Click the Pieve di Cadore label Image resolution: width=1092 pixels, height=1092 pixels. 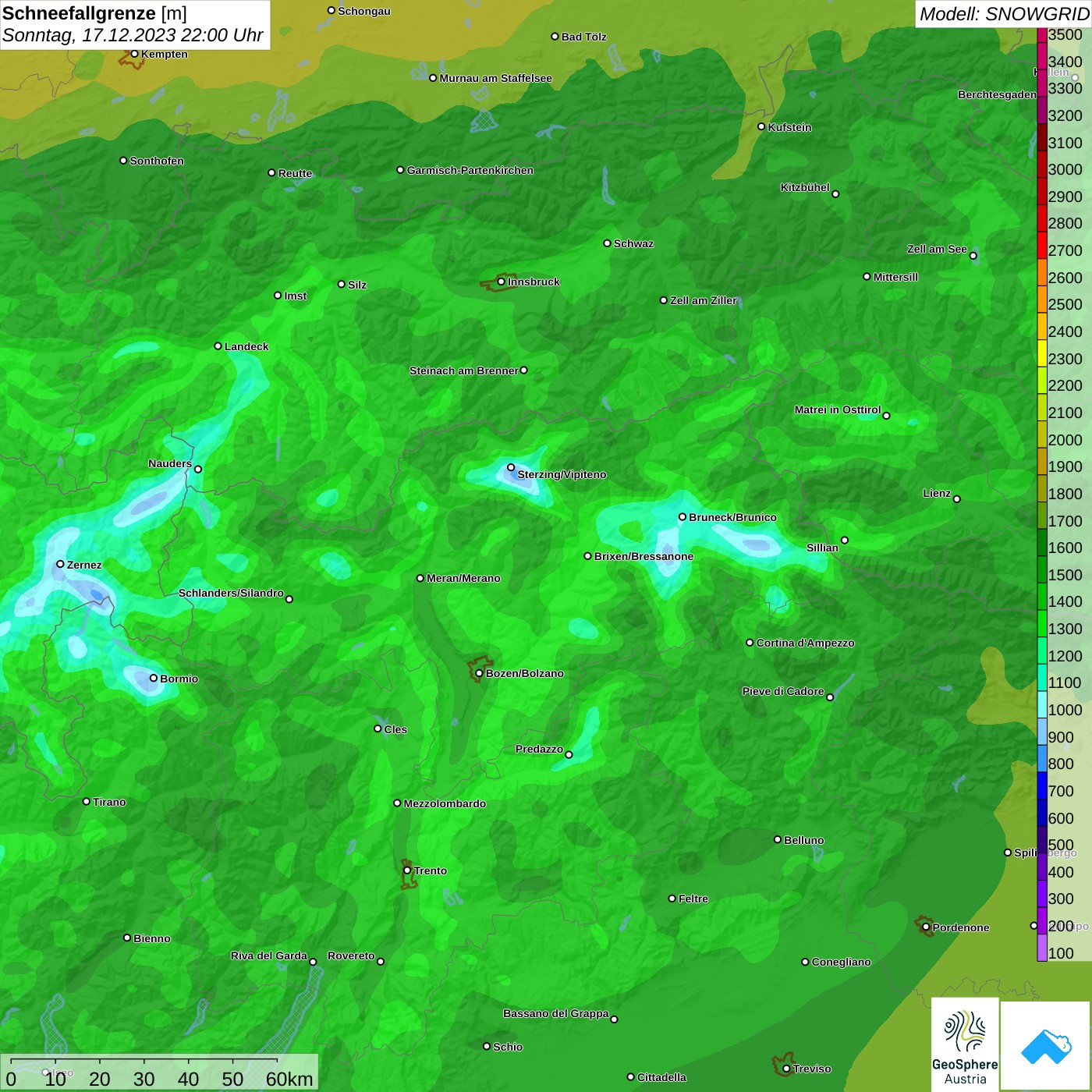tap(783, 691)
